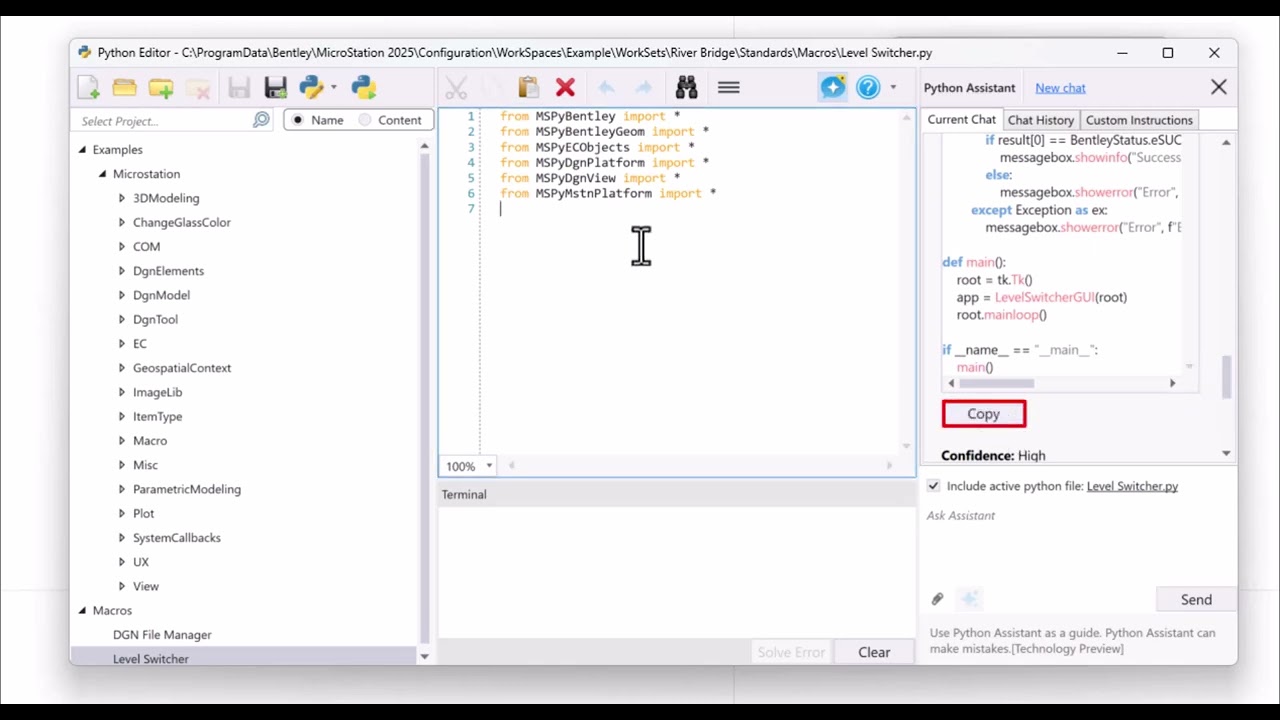The height and width of the screenshot is (720, 1280).
Task: Click project tree scroll down arrow
Action: [x=424, y=656]
